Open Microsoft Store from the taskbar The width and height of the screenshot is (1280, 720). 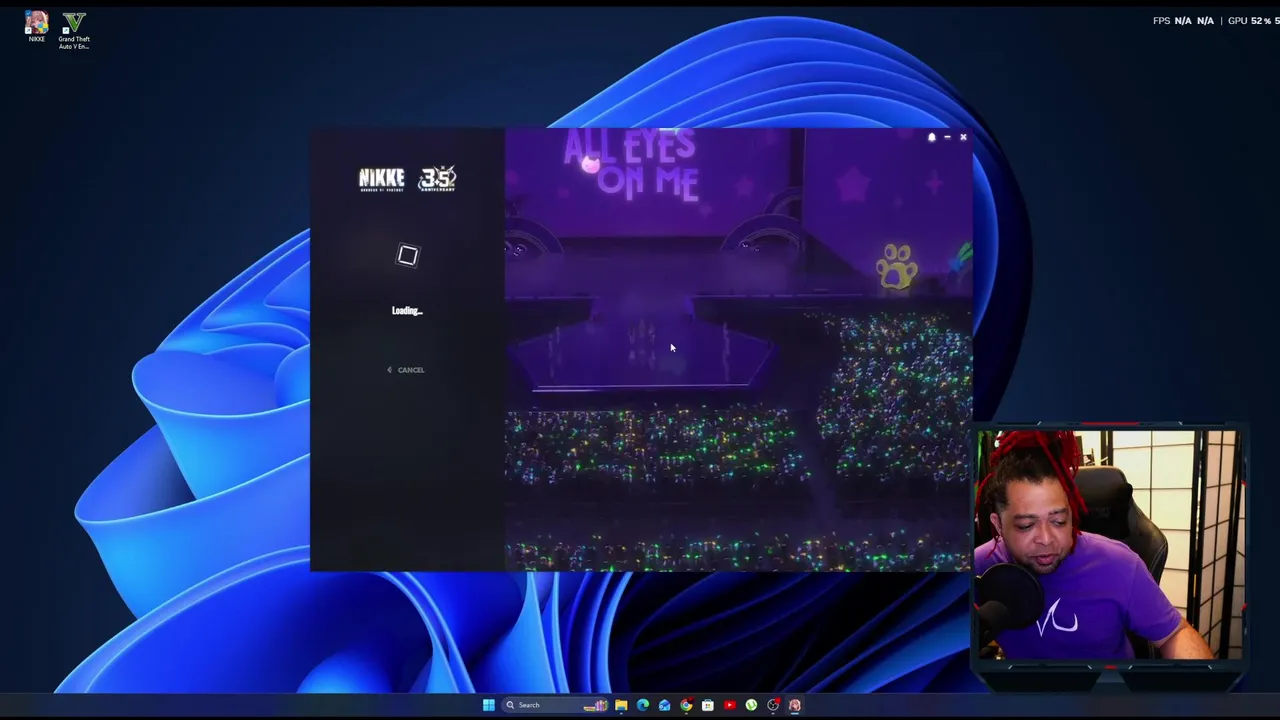pyautogui.click(x=708, y=705)
